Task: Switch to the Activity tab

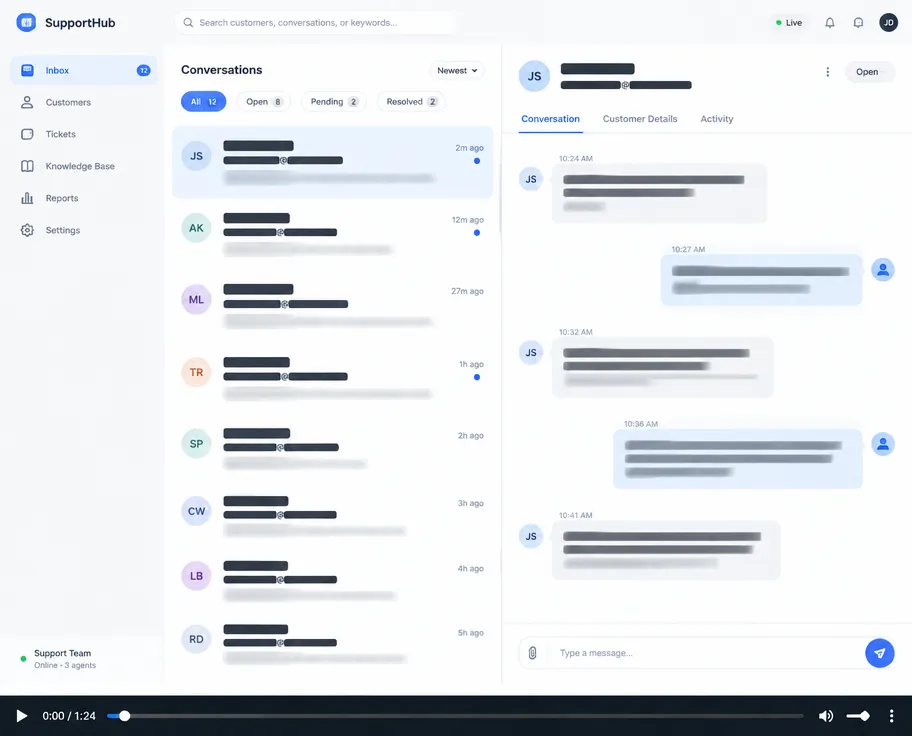Action: click(717, 119)
